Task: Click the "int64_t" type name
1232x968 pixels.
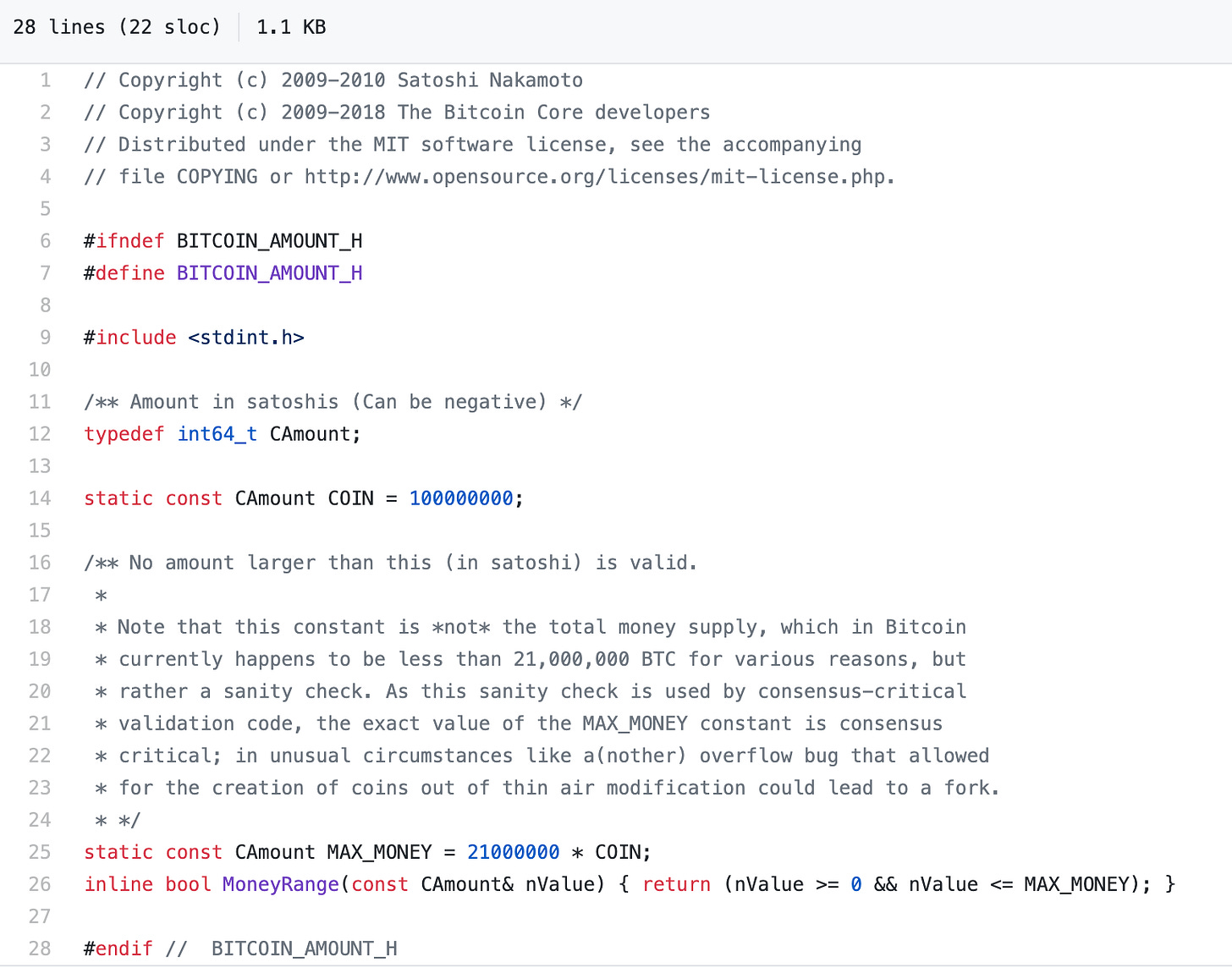Action: (x=217, y=434)
